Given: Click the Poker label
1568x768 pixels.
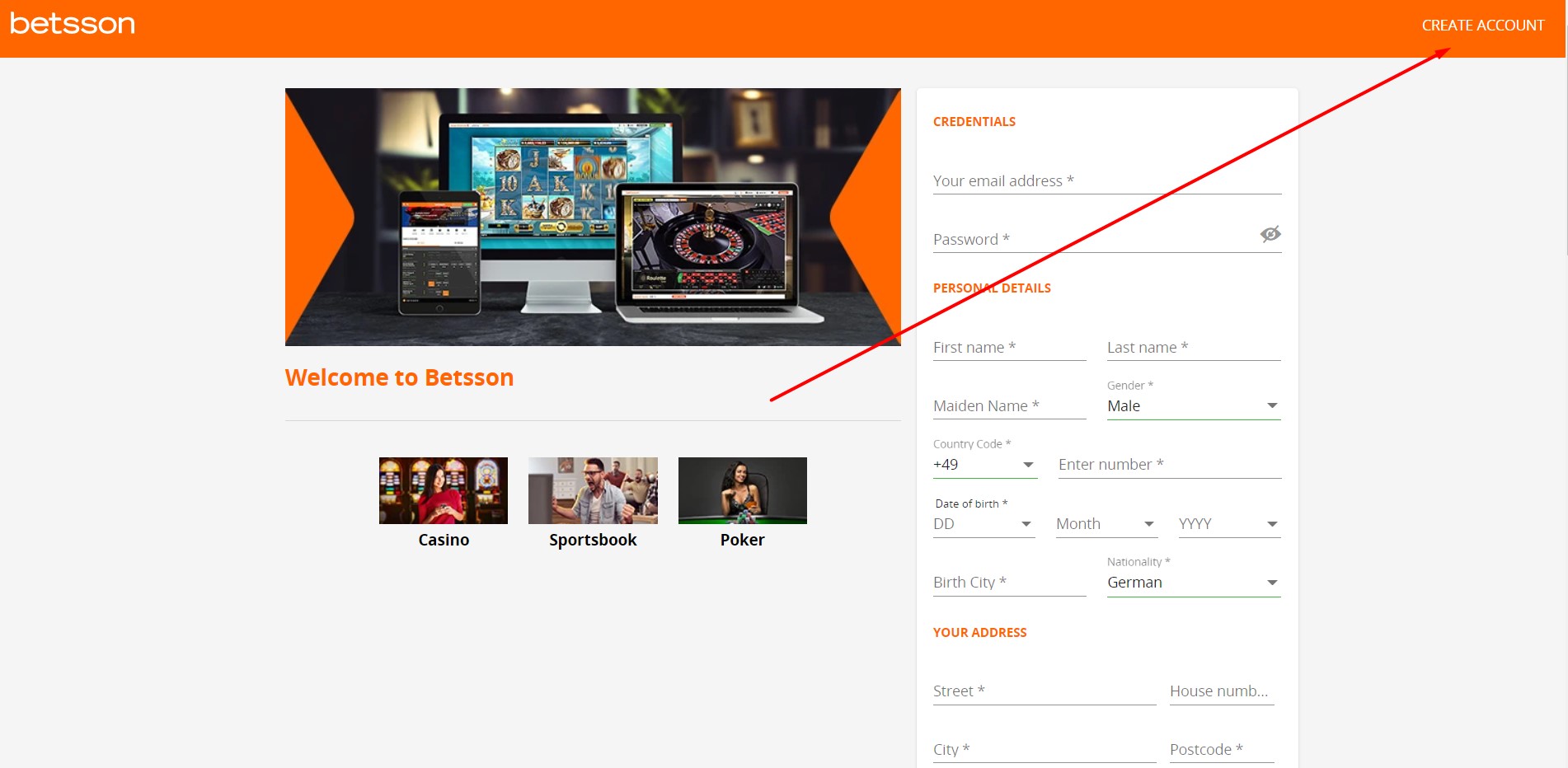Looking at the screenshot, I should [x=743, y=540].
